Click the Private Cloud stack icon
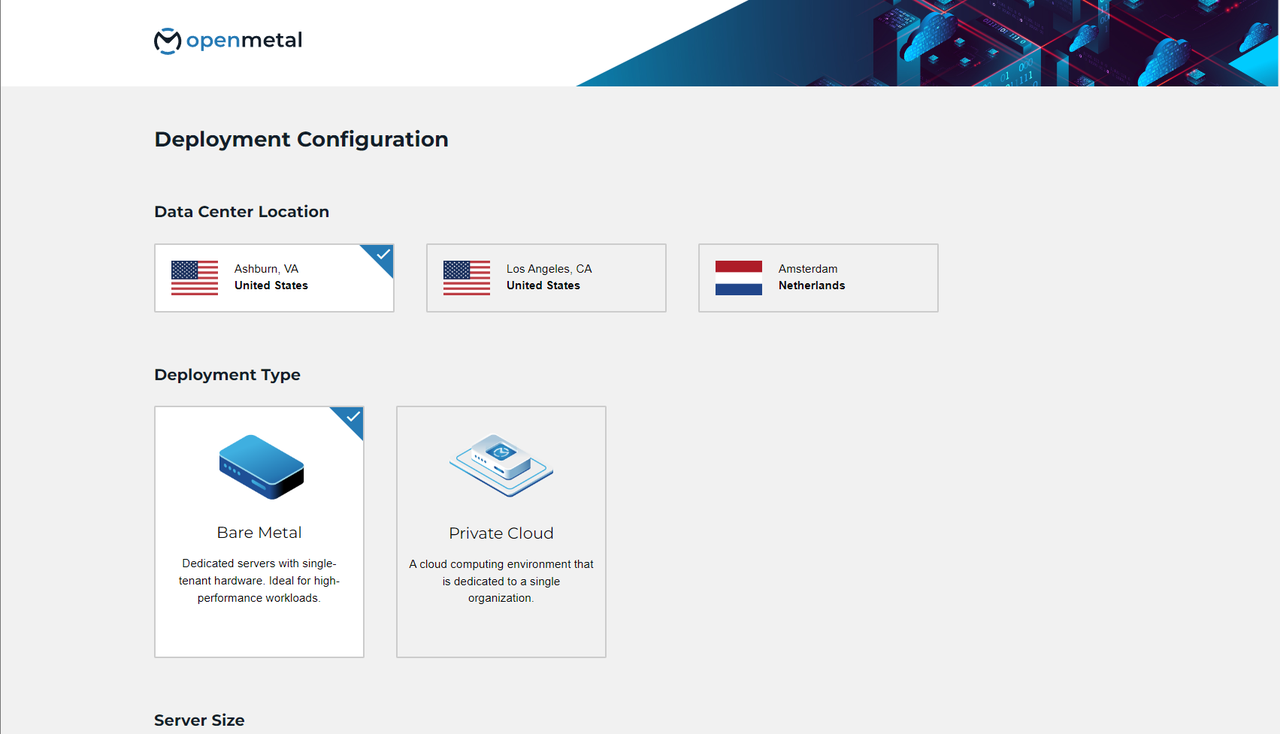Screen dimensions: 1280x734 (501, 464)
